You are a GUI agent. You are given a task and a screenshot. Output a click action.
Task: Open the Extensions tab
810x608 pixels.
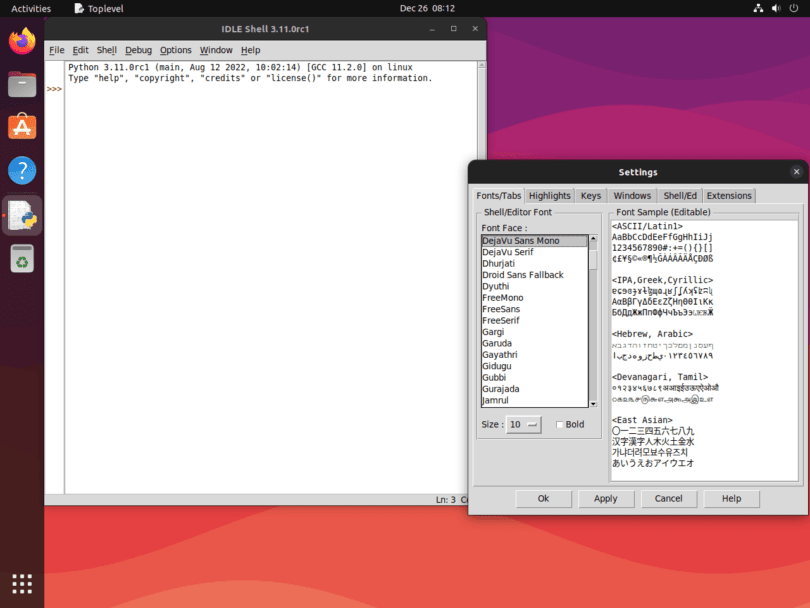729,196
